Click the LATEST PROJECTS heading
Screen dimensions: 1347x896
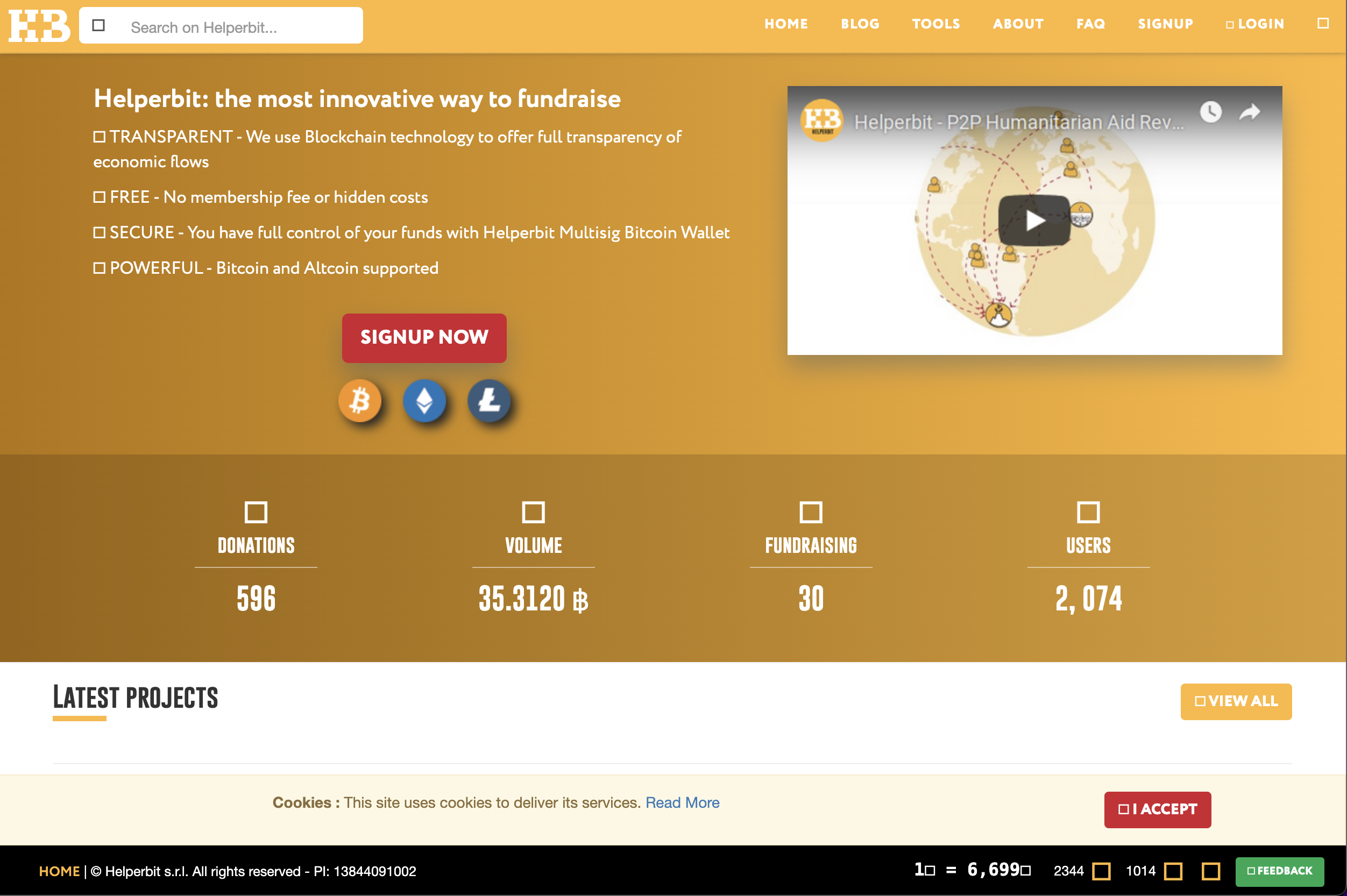point(136,698)
